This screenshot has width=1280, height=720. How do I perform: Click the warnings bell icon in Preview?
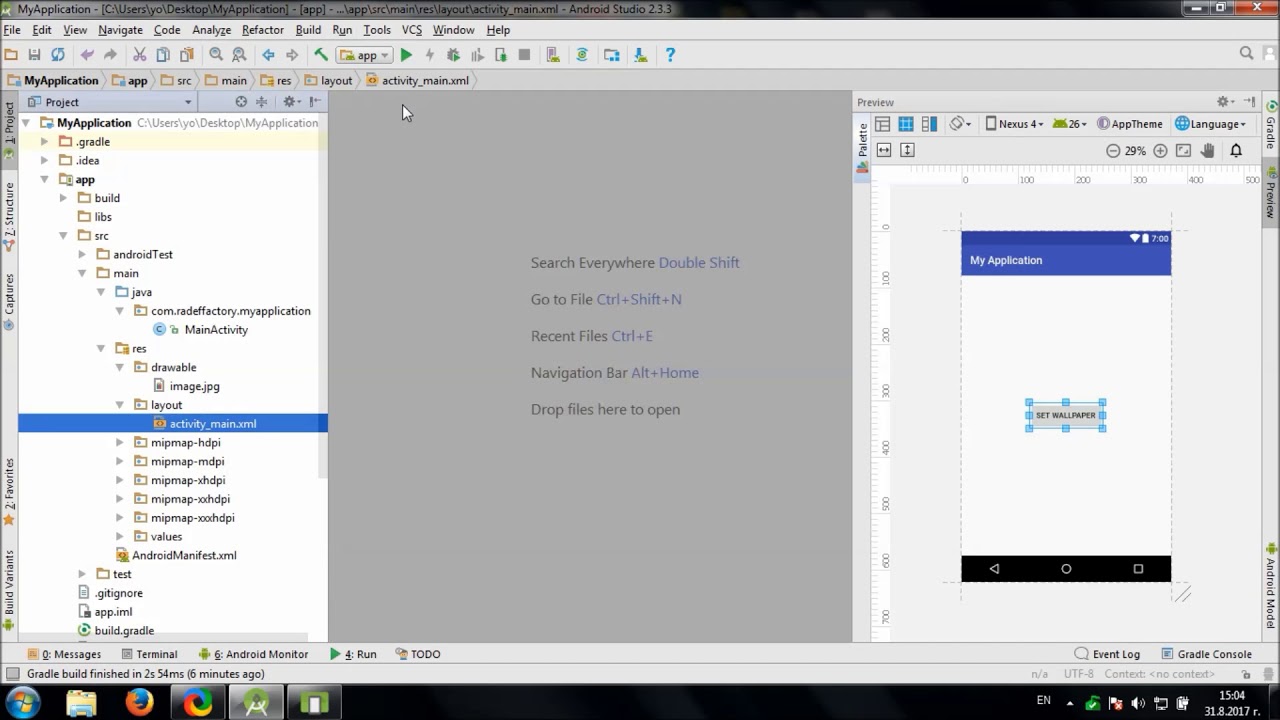(x=1236, y=151)
